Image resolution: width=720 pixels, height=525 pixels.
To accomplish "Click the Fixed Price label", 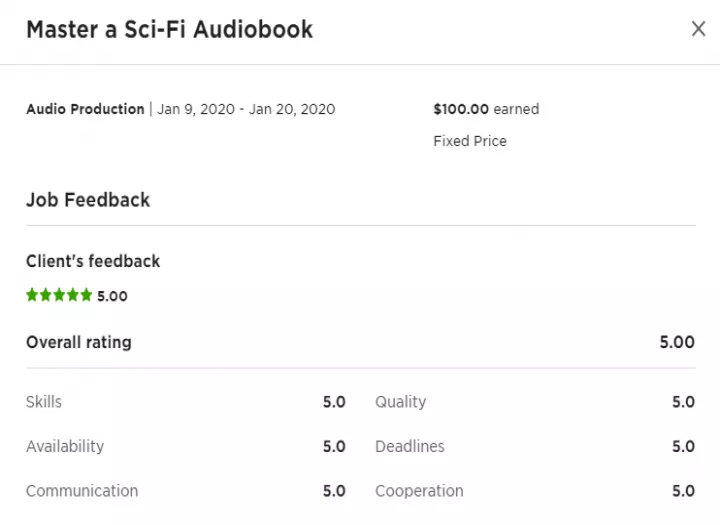I will coord(470,141).
